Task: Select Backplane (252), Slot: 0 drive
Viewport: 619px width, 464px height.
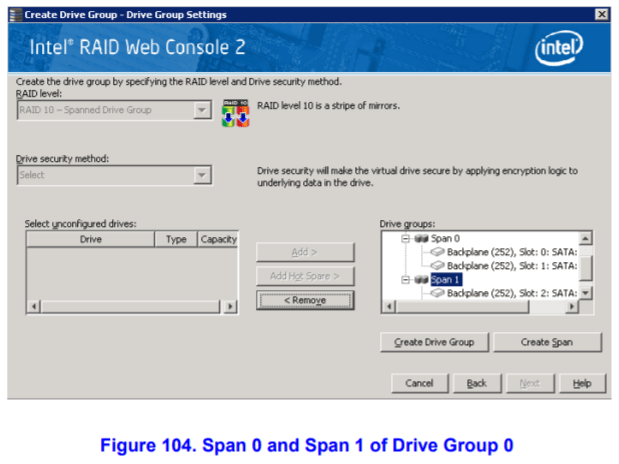Action: pos(512,252)
